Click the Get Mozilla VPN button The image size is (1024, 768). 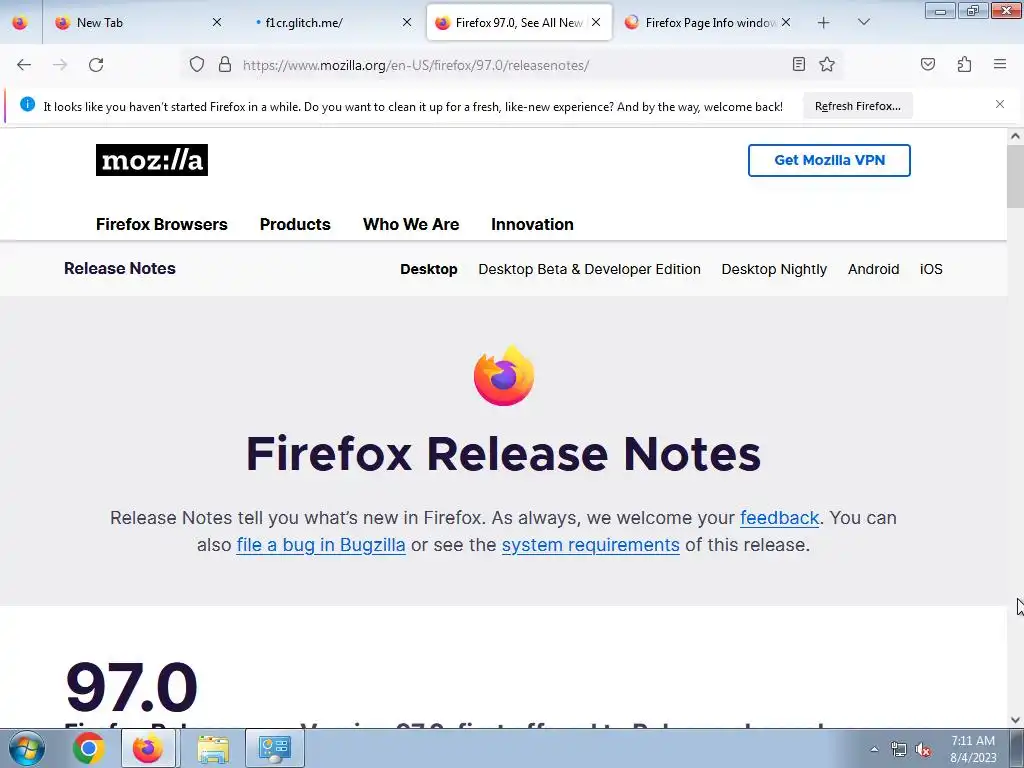click(x=829, y=160)
